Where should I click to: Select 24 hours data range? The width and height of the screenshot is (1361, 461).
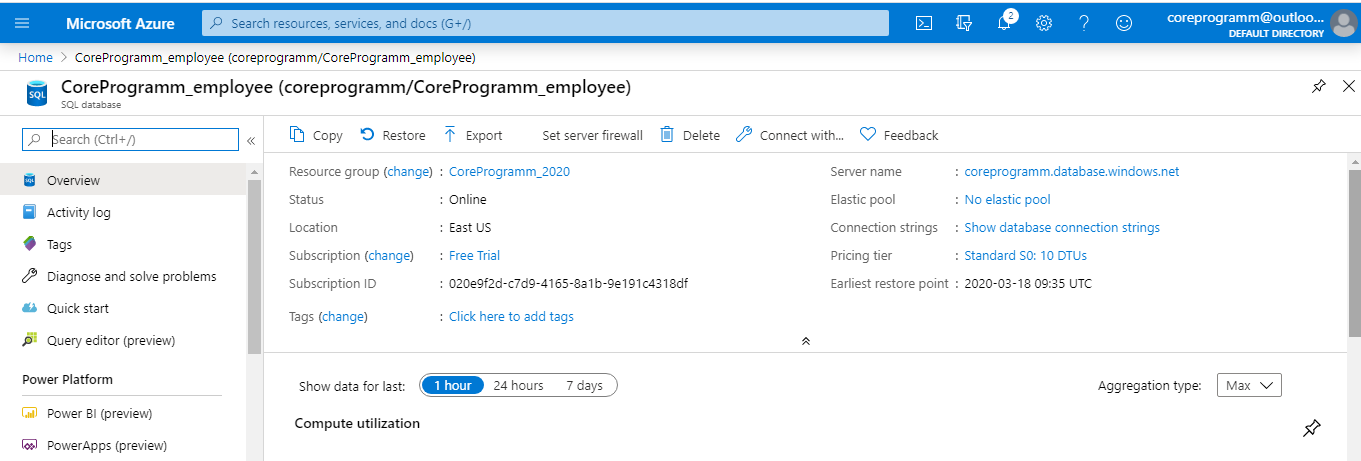(518, 385)
